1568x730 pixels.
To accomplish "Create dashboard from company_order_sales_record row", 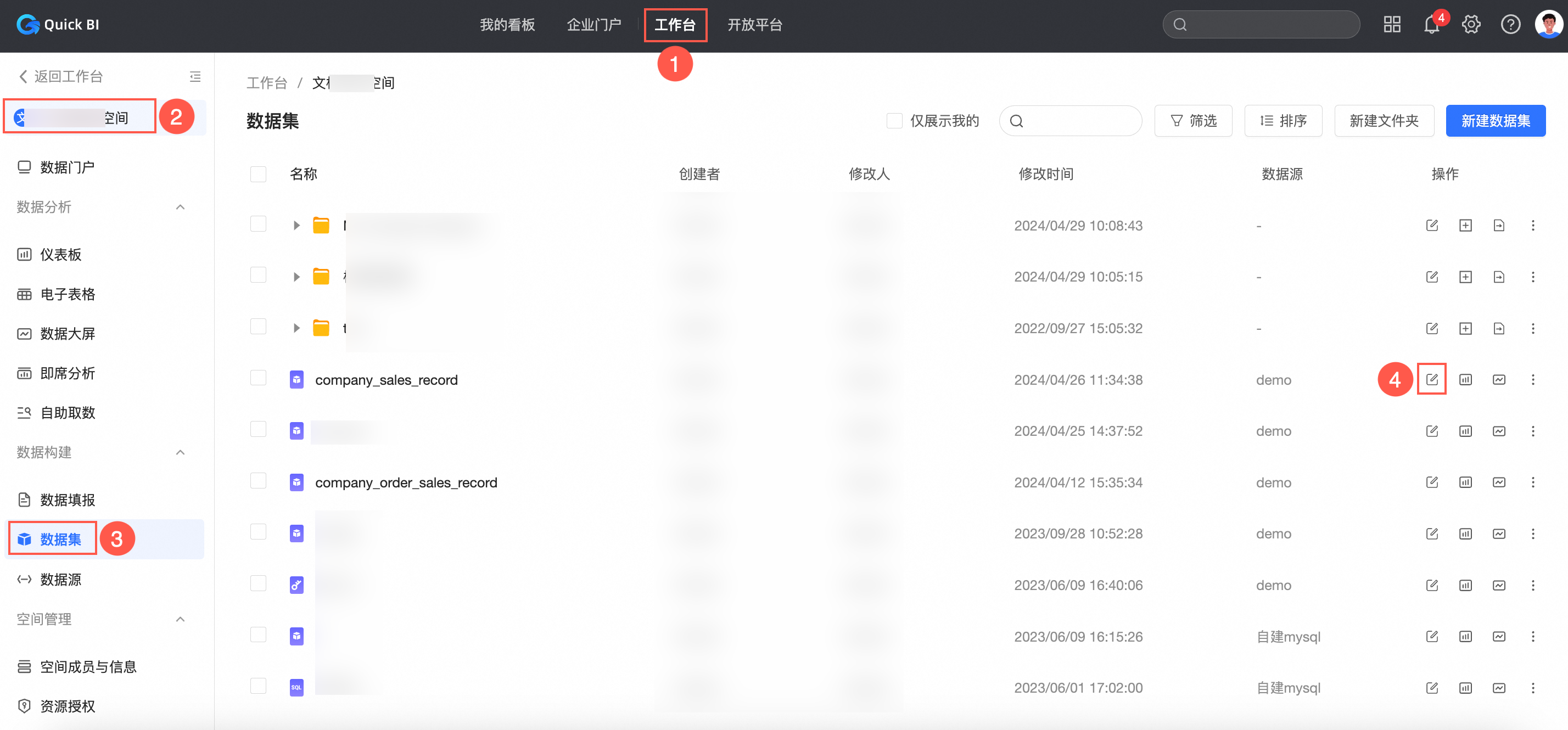I will coord(1465,482).
